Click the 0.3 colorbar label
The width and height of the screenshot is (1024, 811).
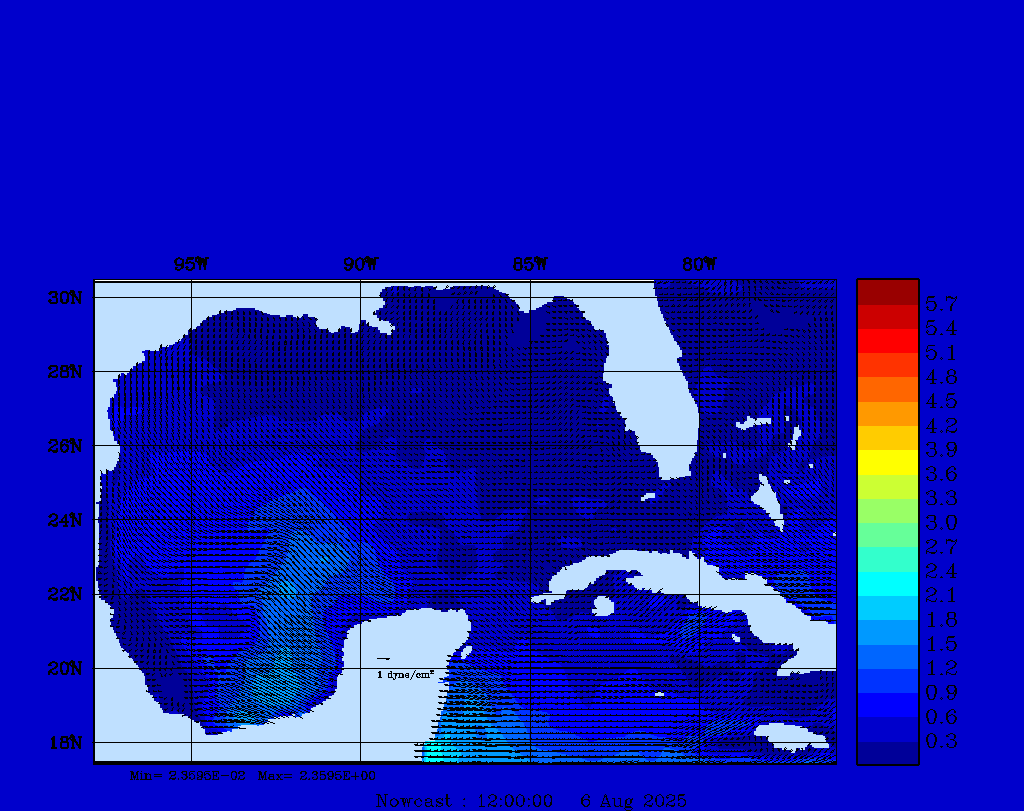tap(941, 741)
